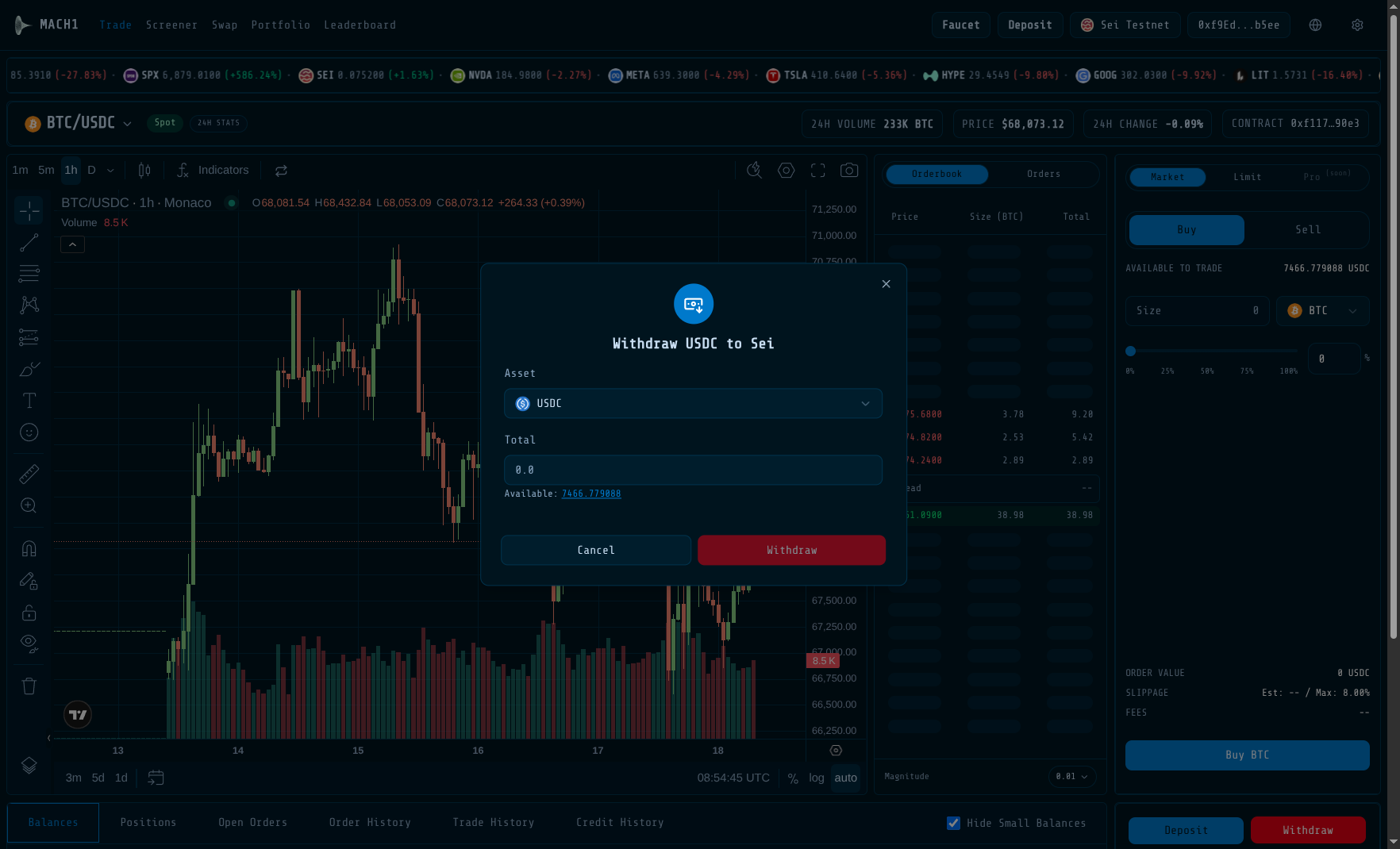This screenshot has width=1400, height=849.
Task: Expand the timeframe interval chevron
Action: tap(110, 170)
